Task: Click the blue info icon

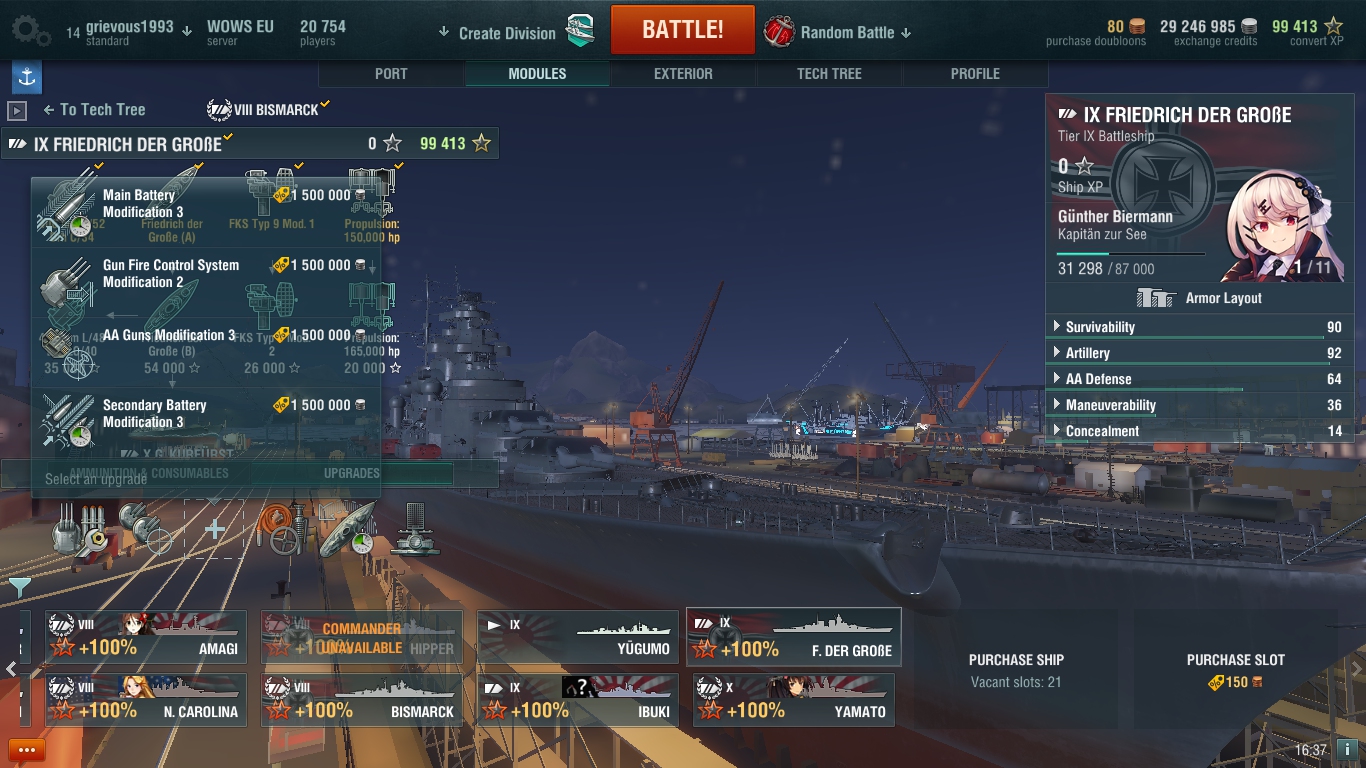Action: (x=1347, y=749)
